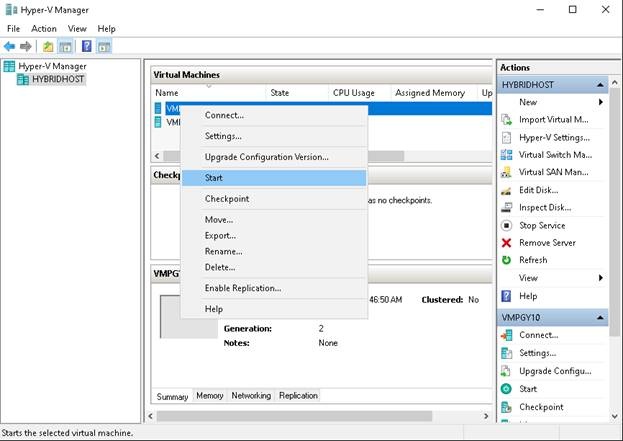Click the Checkpoint icon in Actions pane

click(506, 407)
